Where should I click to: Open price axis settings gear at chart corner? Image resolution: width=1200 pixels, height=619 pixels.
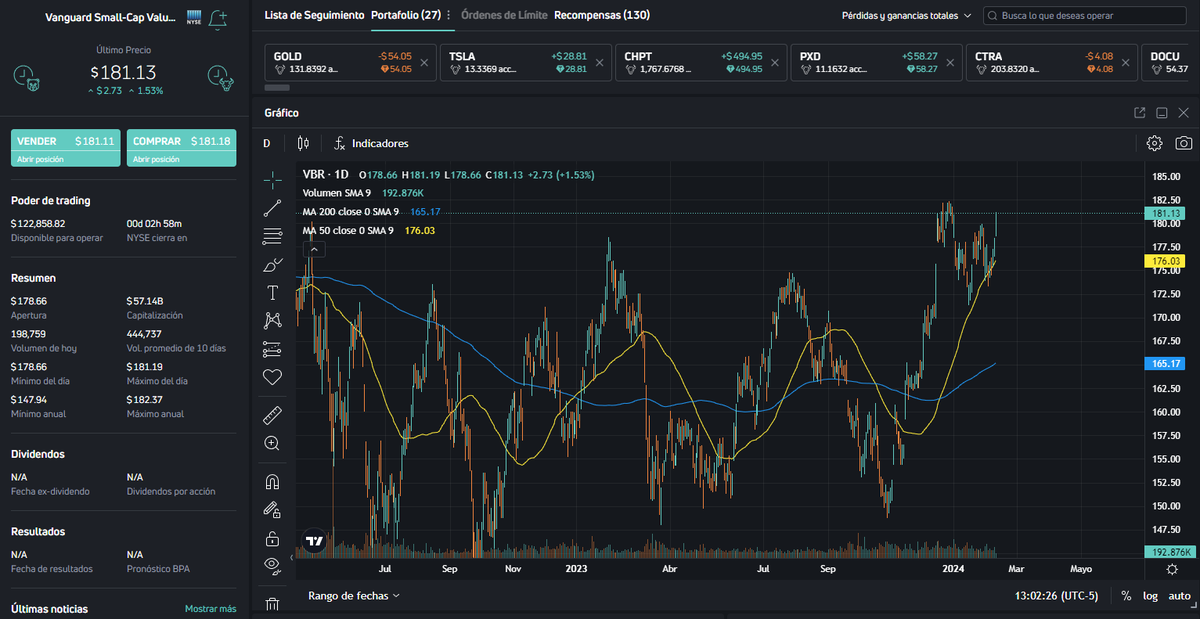pos(1172,568)
